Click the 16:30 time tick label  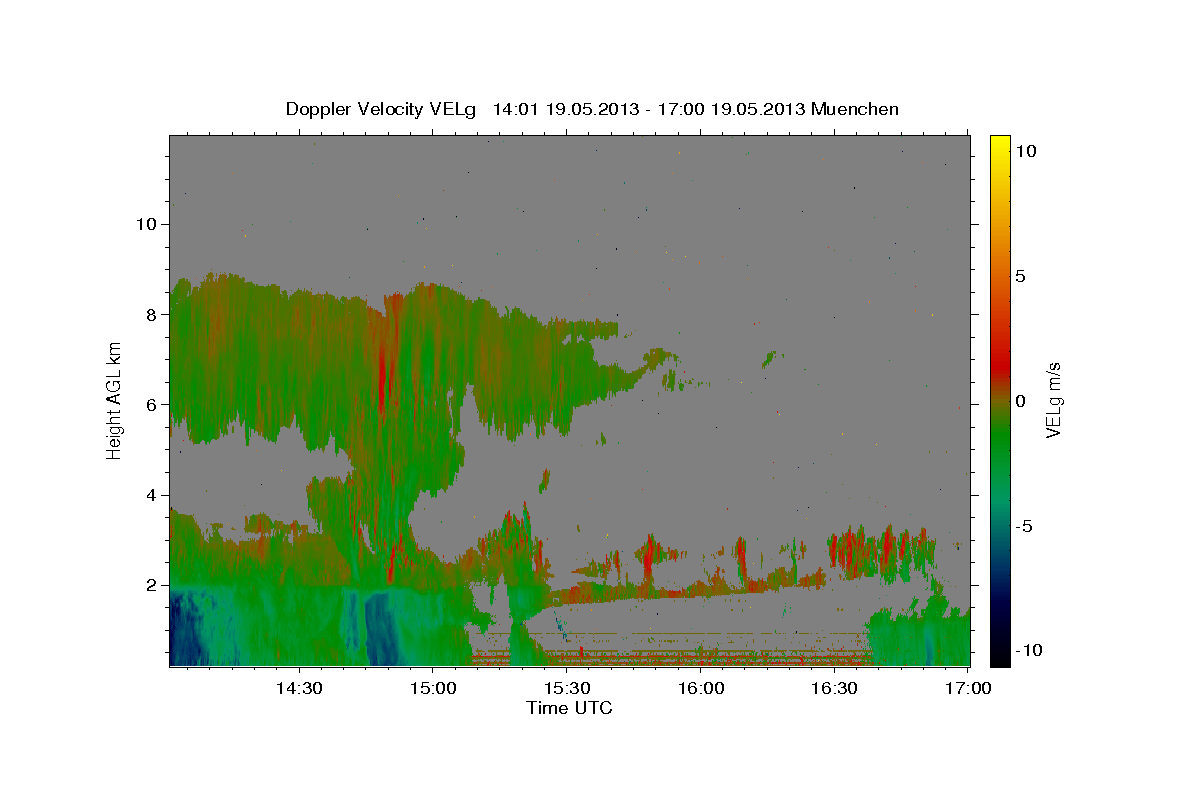pyautogui.click(x=835, y=688)
